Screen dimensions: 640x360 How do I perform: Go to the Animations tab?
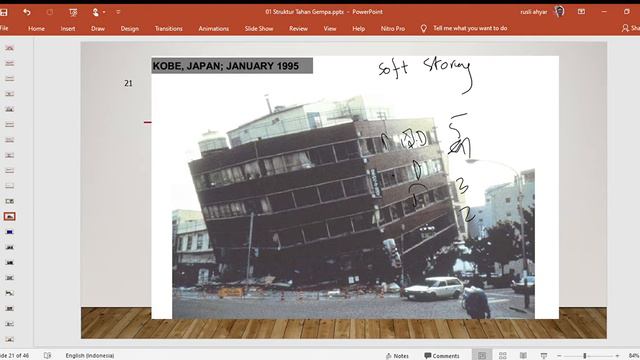tap(213, 29)
